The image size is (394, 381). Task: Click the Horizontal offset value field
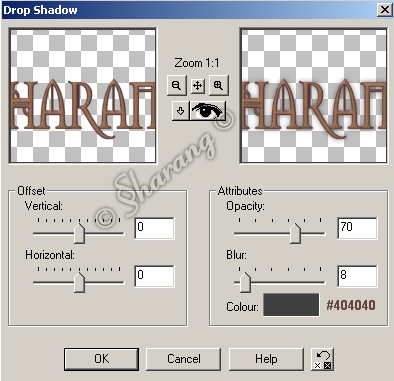pyautogui.click(x=154, y=276)
